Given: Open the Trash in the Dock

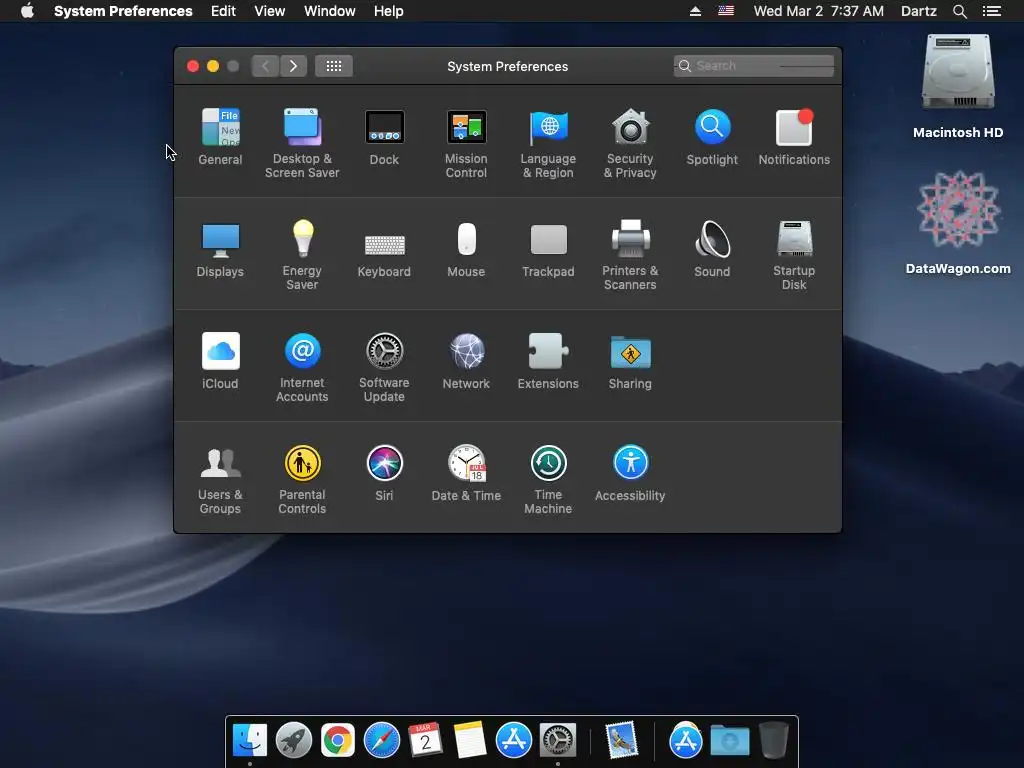Looking at the screenshot, I should click(774, 741).
